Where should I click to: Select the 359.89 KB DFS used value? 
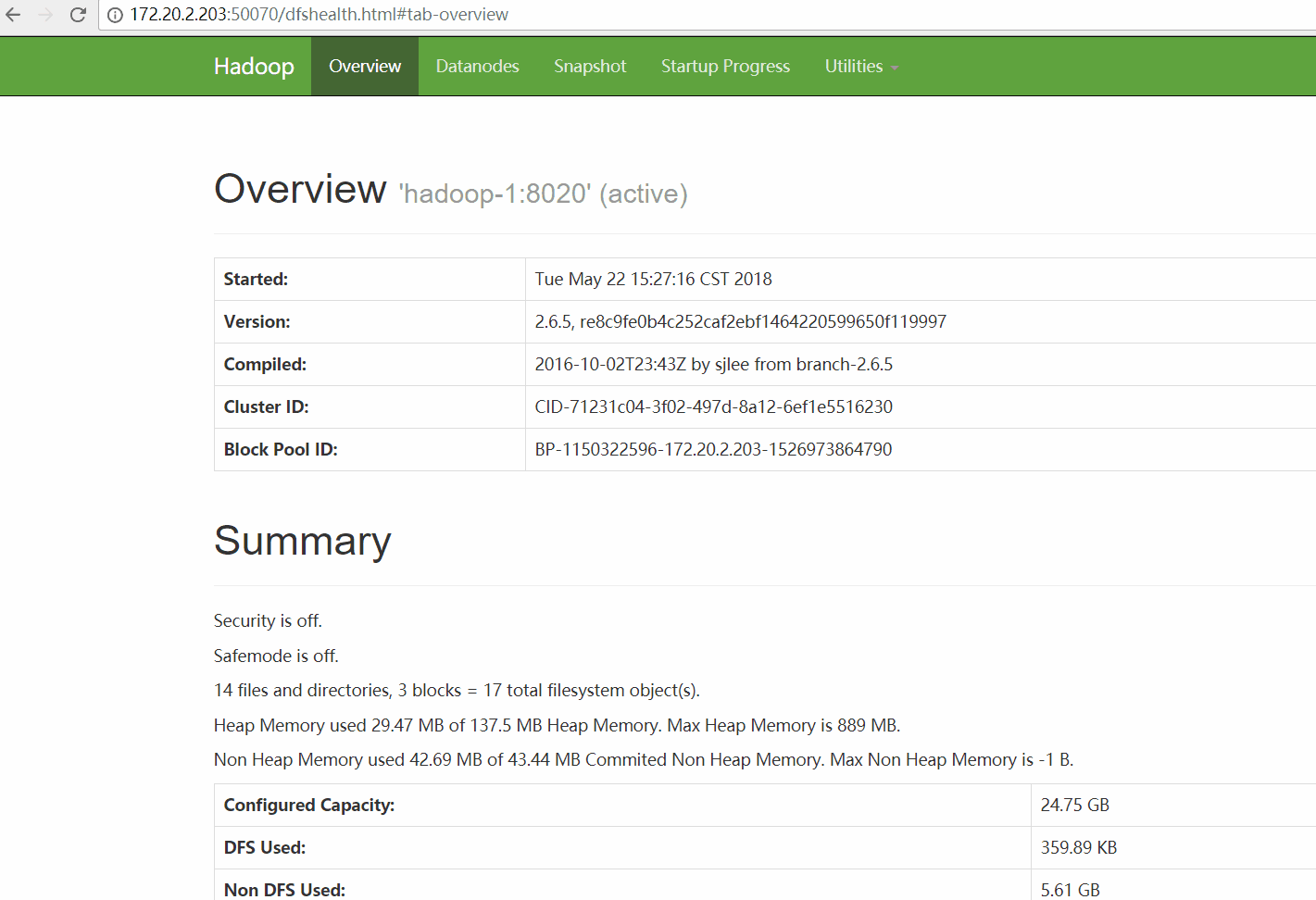pyautogui.click(x=1079, y=847)
